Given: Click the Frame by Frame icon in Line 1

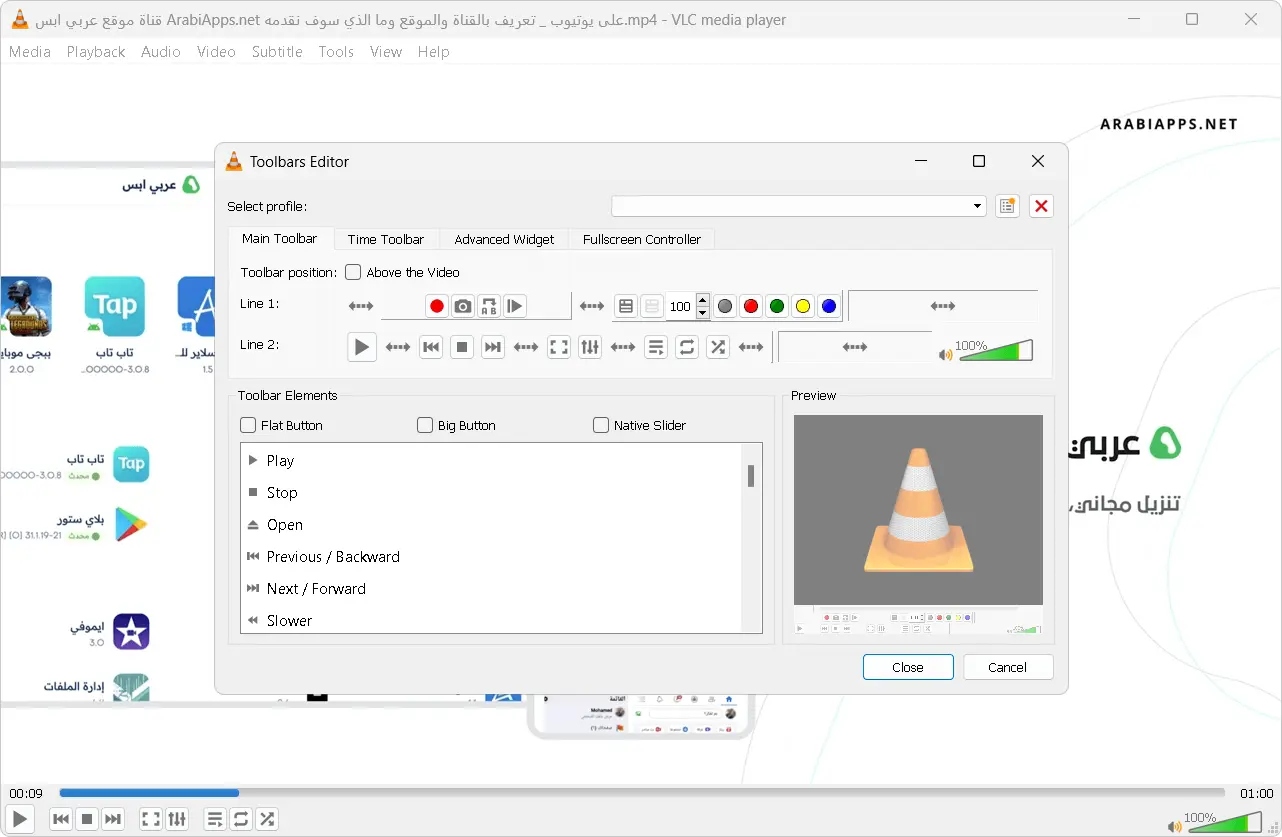Looking at the screenshot, I should tap(513, 305).
